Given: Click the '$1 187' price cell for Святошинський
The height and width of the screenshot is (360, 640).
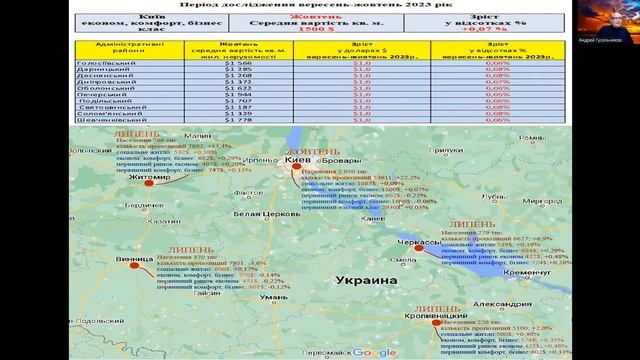Looking at the screenshot, I should point(238,107).
